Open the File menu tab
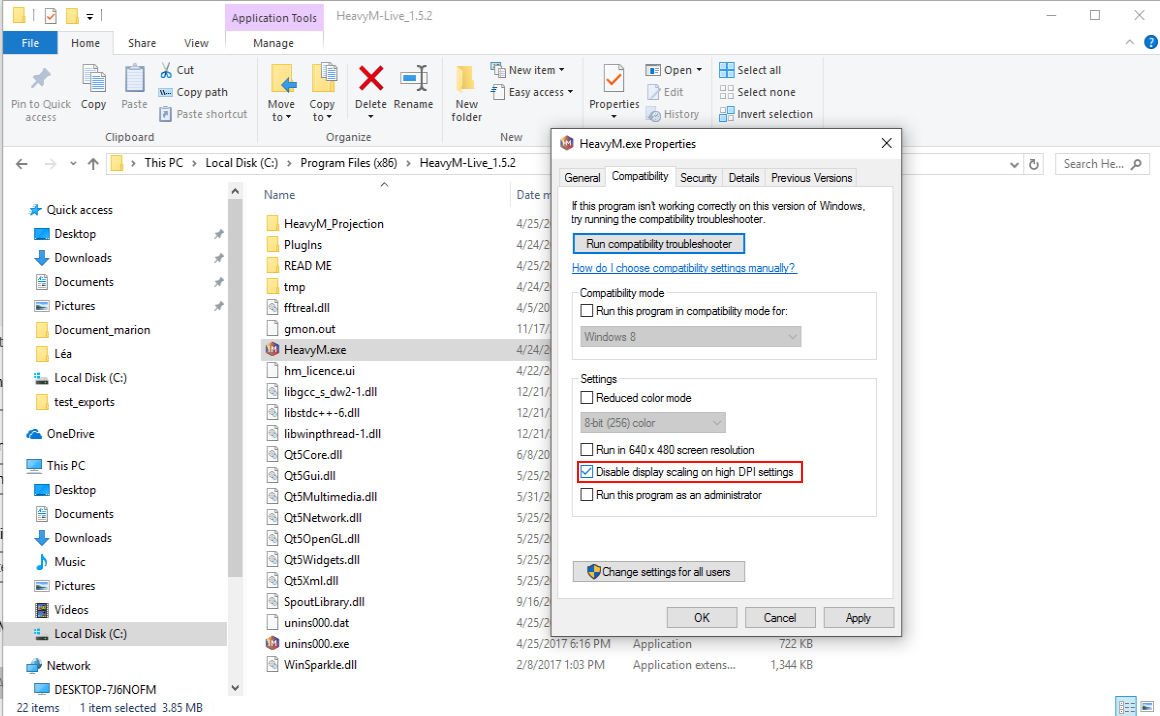 point(30,43)
